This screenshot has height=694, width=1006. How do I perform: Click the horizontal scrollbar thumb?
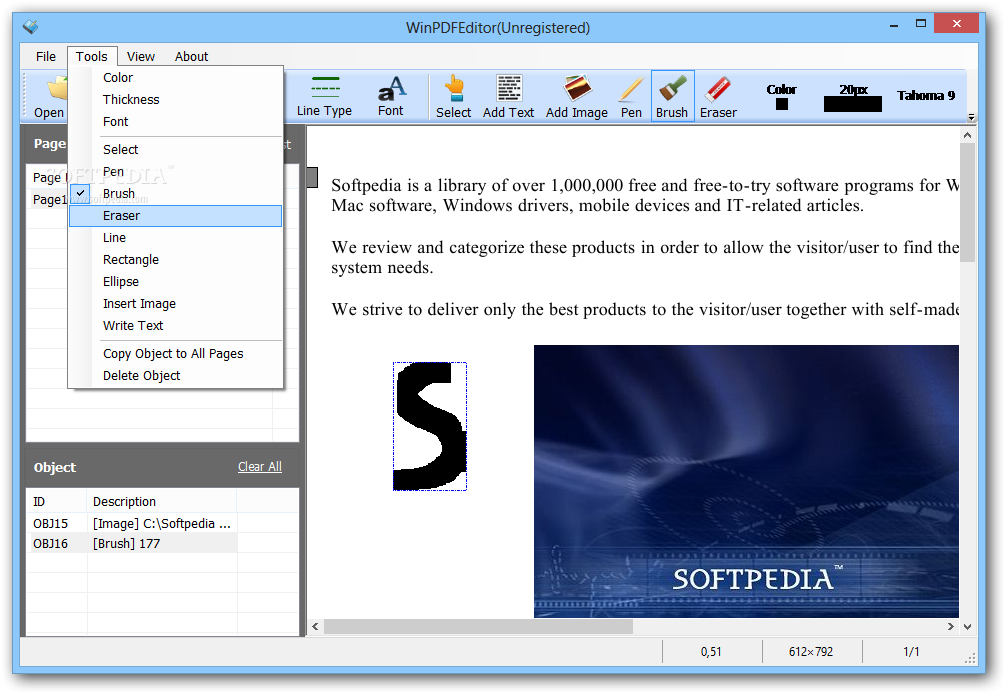(x=479, y=627)
